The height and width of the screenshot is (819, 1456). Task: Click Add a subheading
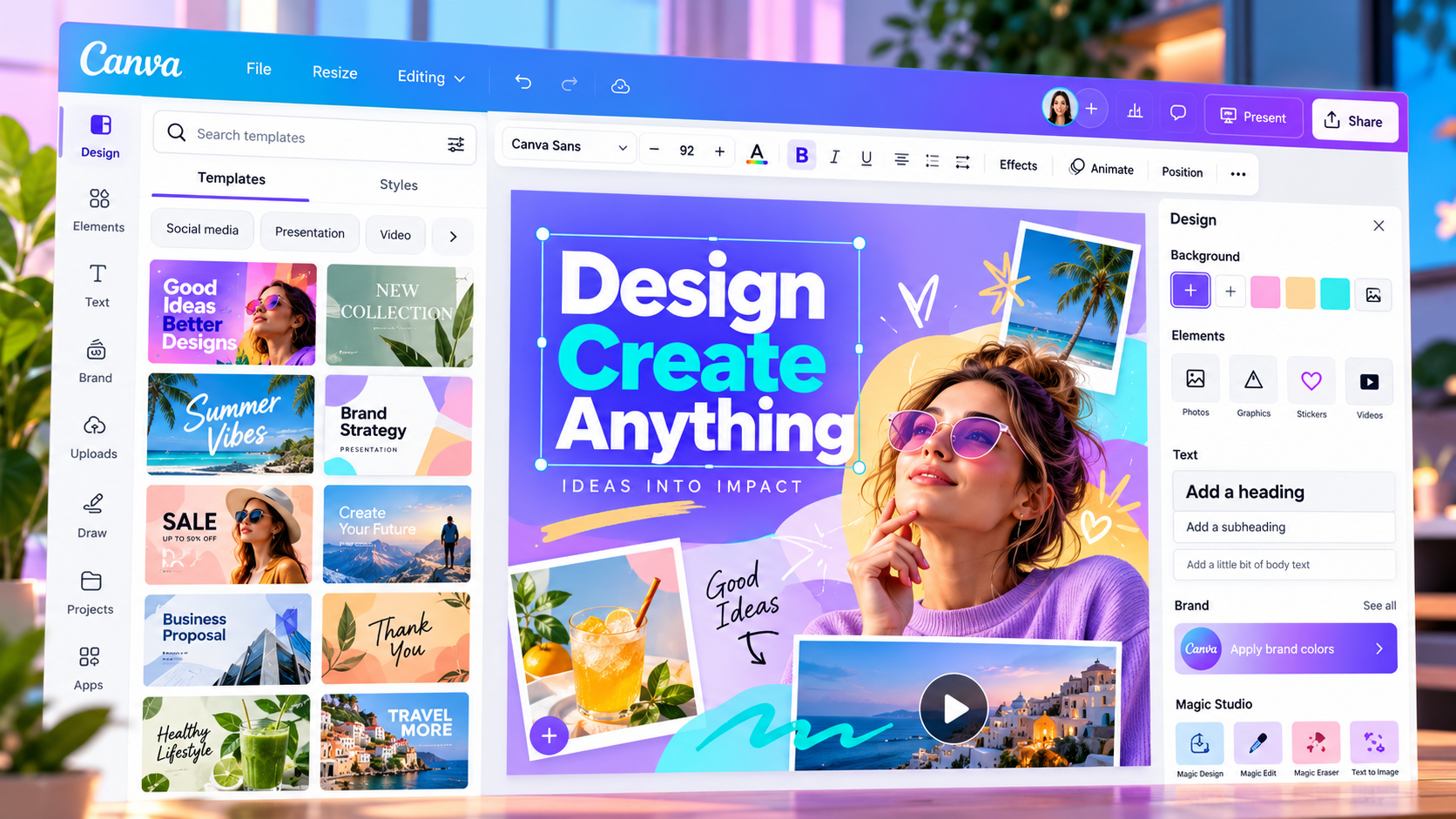coord(1284,527)
